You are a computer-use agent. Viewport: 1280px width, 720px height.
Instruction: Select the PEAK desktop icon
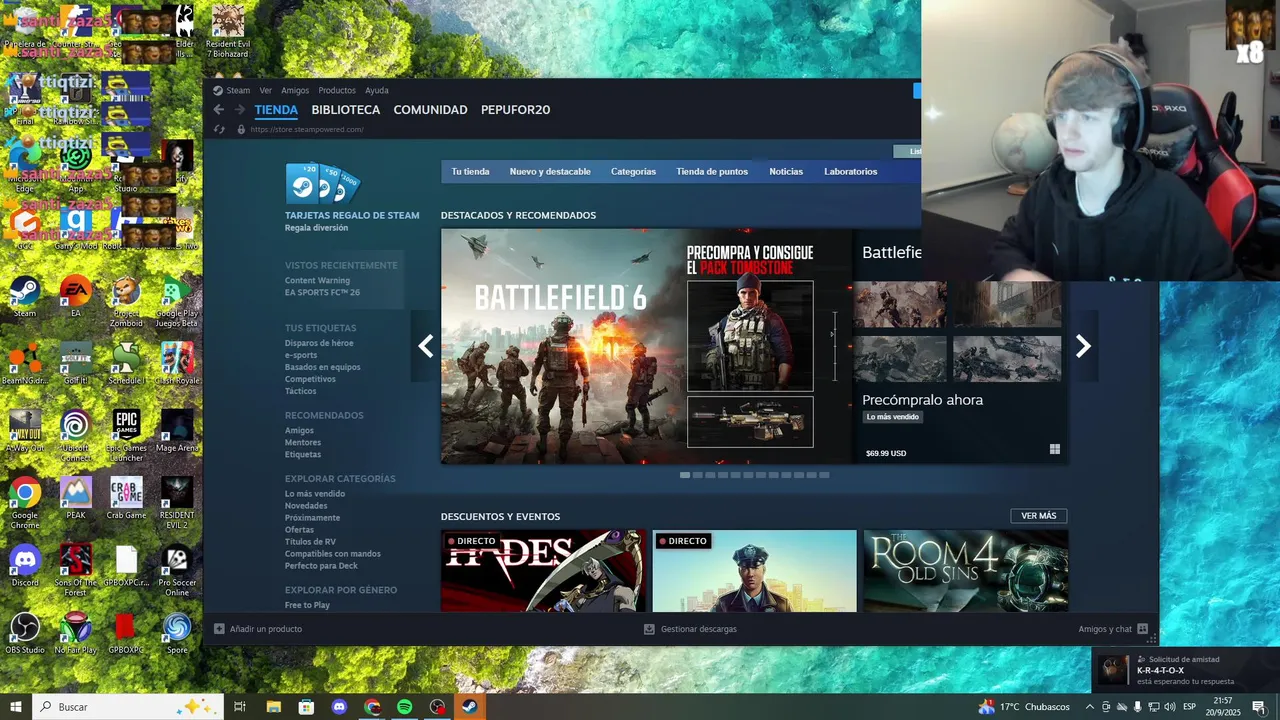click(75, 497)
